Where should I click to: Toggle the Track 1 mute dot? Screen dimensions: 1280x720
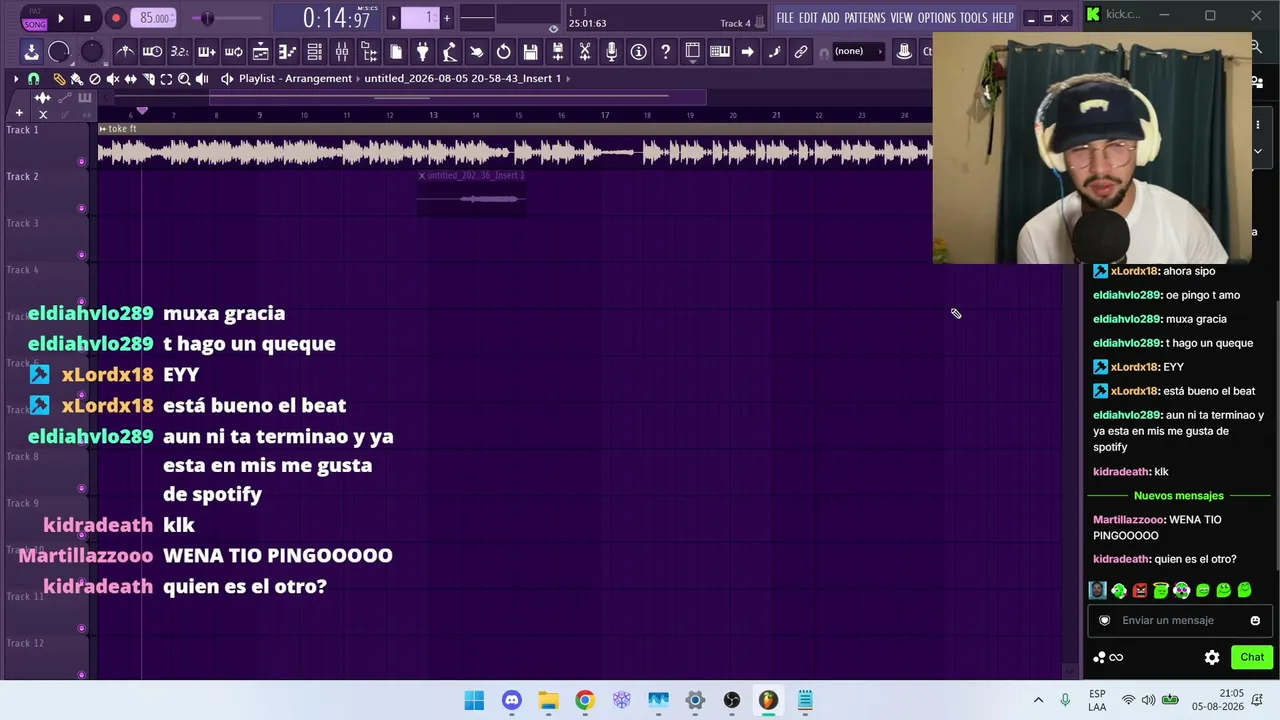(82, 161)
